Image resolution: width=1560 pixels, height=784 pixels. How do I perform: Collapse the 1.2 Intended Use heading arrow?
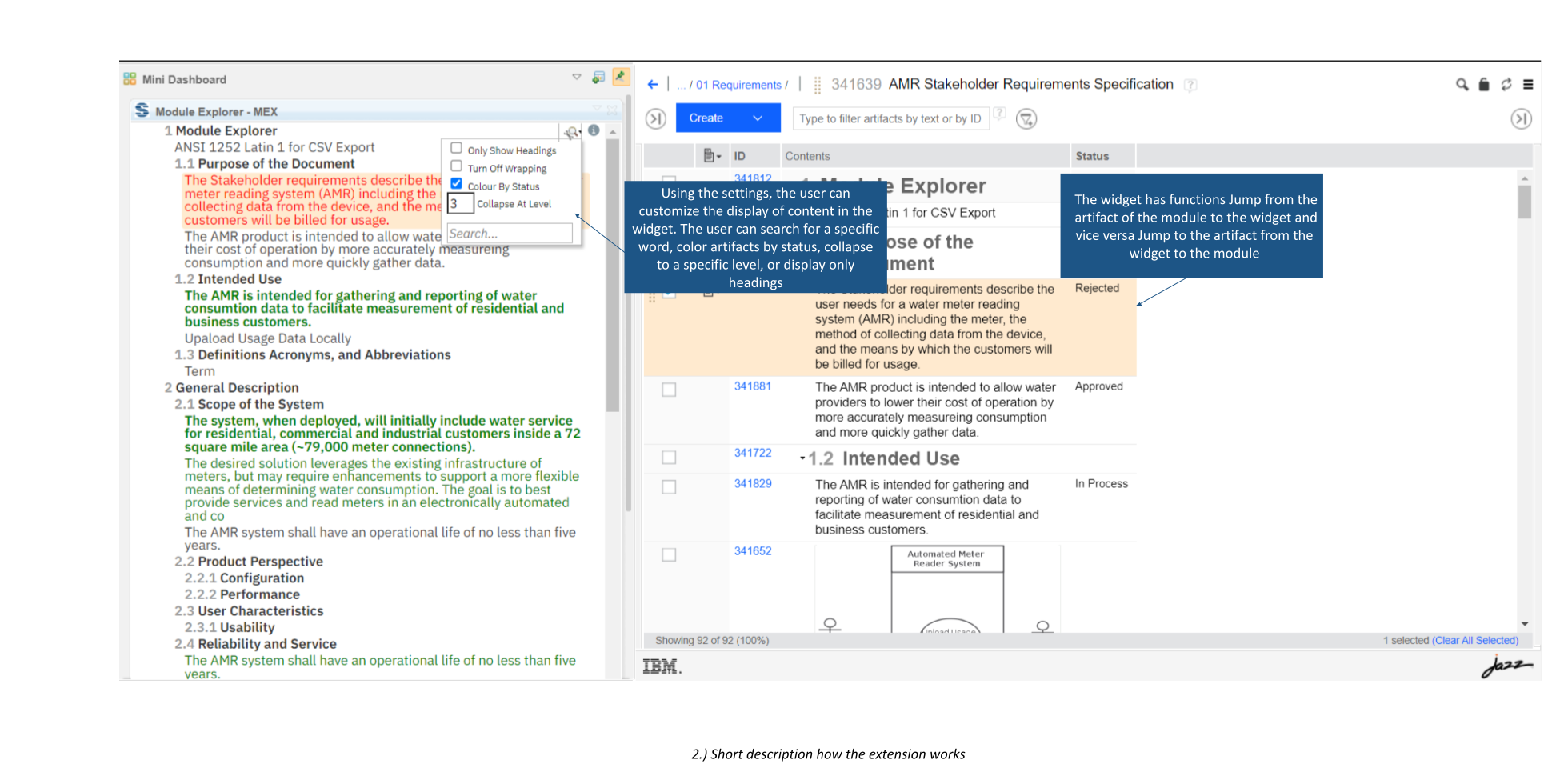802,458
